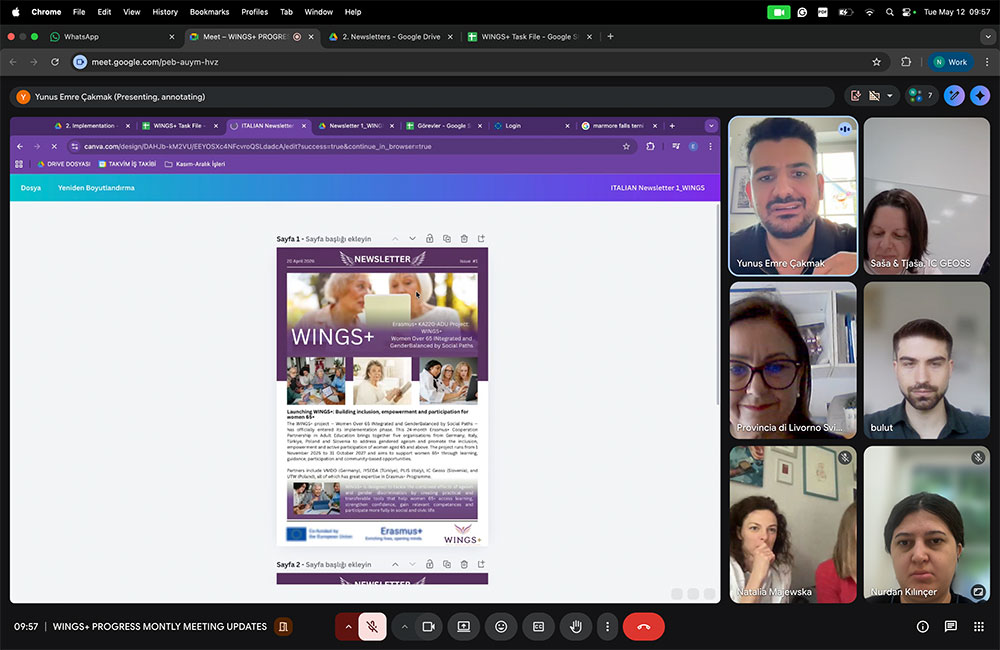Click picture-in-picture icon on Nurdan's tile
The height and width of the screenshot is (650, 1000).
tap(978, 591)
